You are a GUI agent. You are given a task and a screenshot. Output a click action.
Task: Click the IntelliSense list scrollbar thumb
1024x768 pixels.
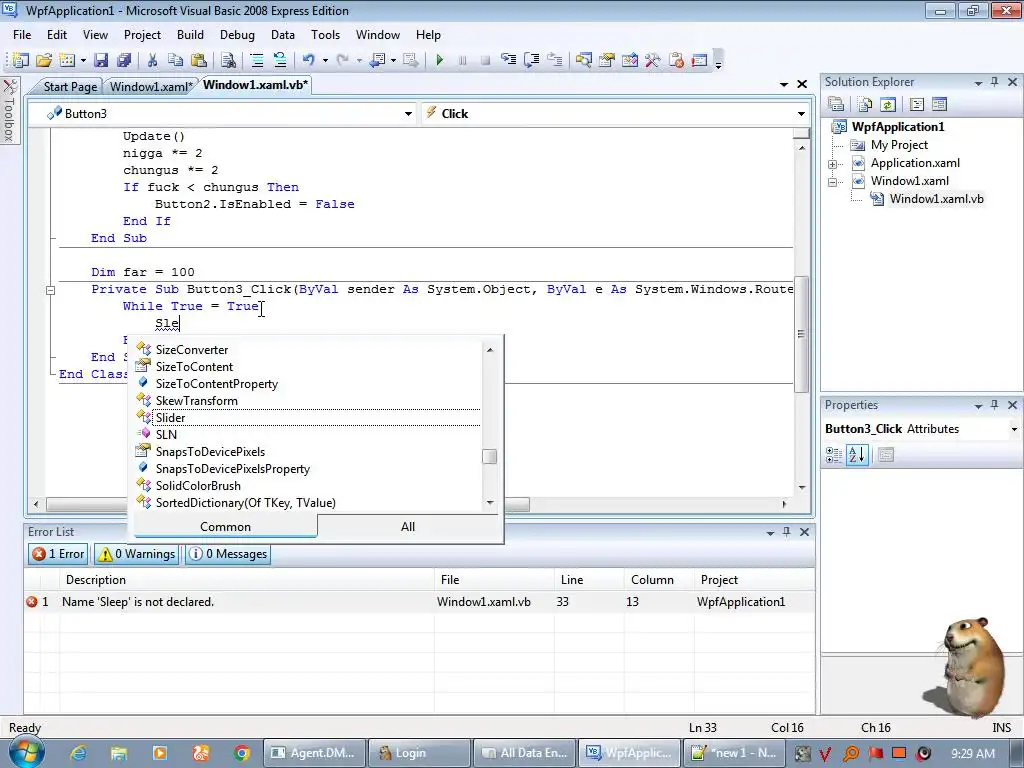pos(490,456)
